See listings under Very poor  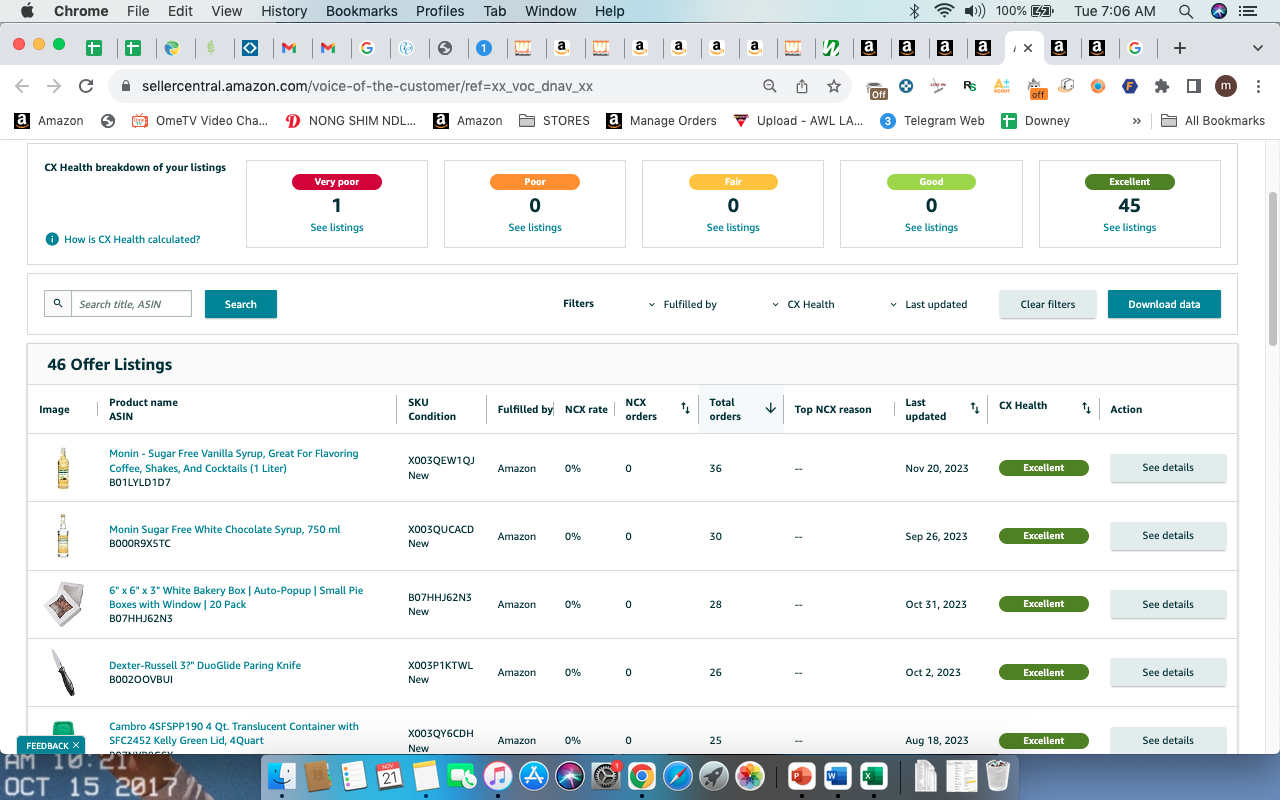pyautogui.click(x=337, y=228)
